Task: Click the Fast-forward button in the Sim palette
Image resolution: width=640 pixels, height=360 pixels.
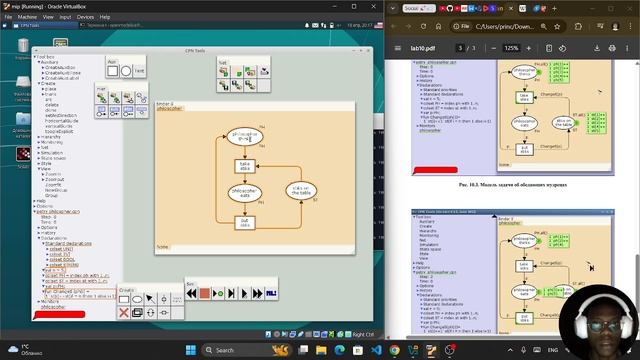Action: coord(258,293)
